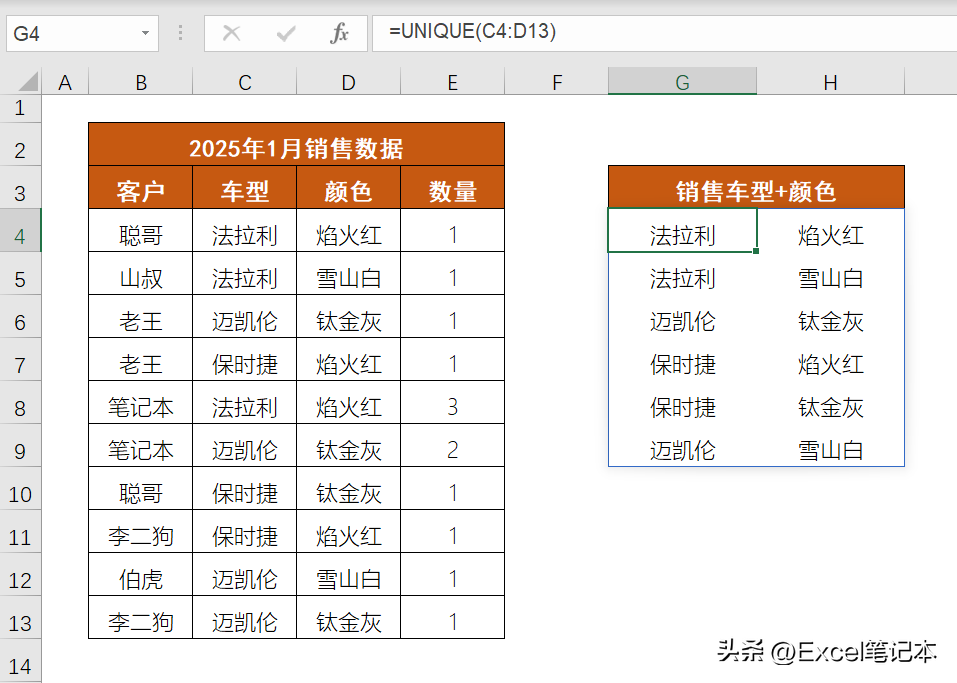957x683 pixels.
Task: Select 法拉利 in column C row 4
Action: click(245, 231)
